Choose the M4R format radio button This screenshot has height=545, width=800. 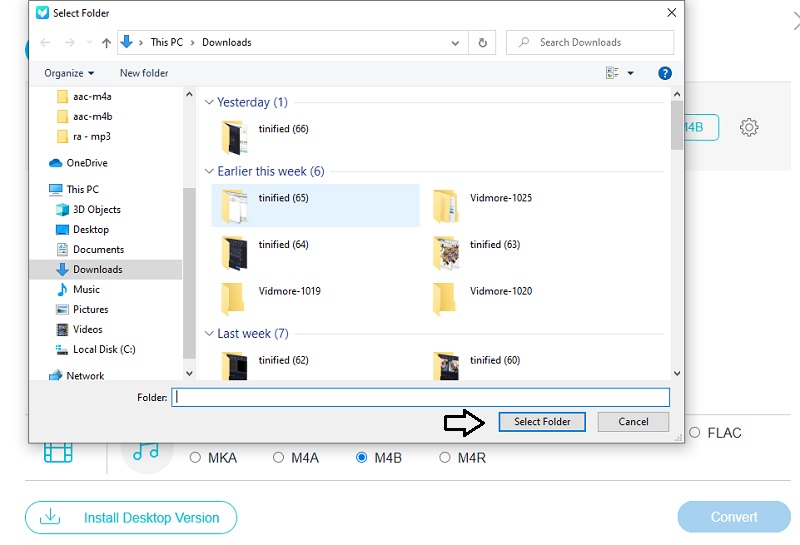click(x=445, y=458)
